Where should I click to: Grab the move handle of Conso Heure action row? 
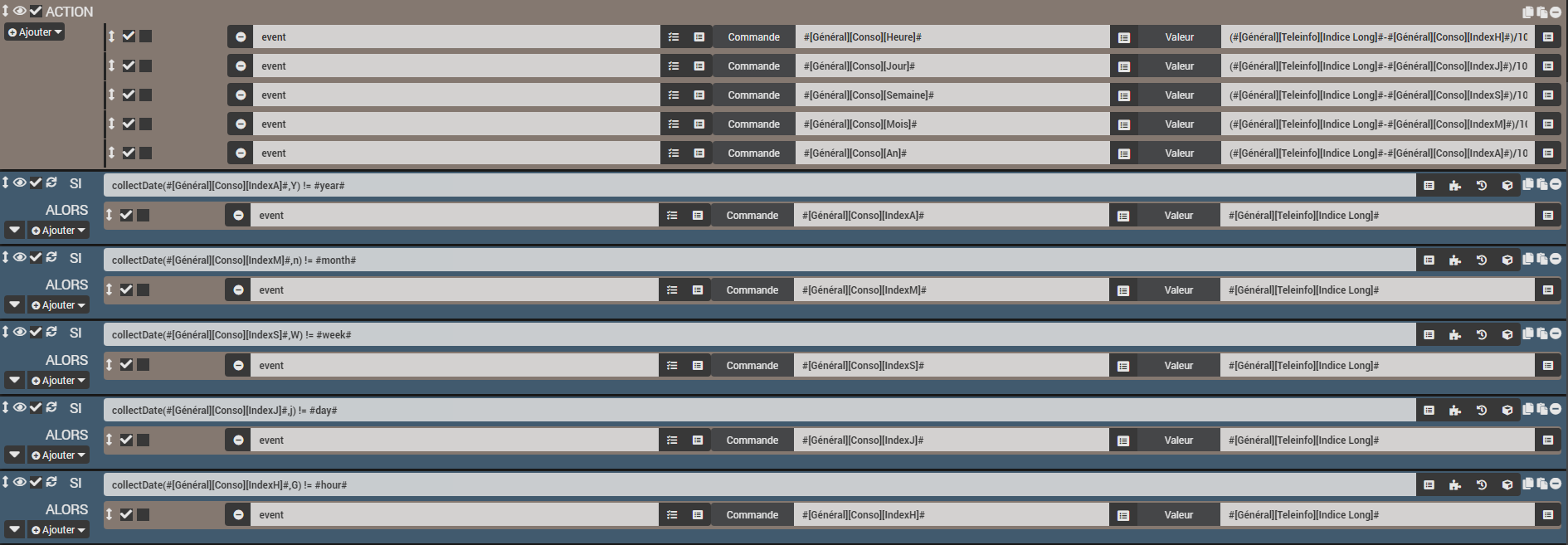[111, 36]
